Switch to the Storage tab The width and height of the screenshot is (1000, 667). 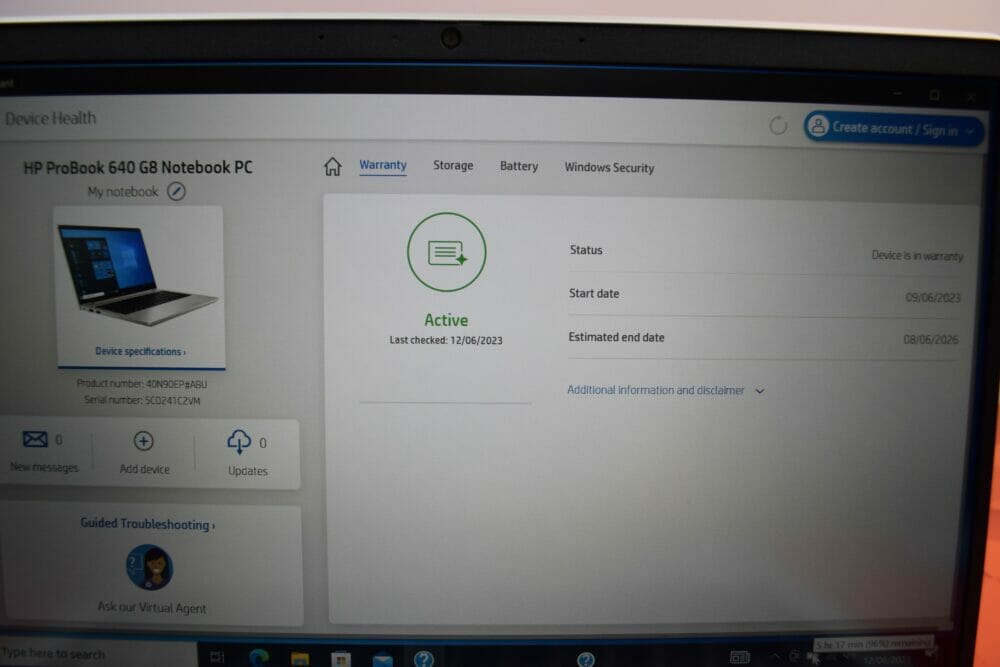[x=453, y=166]
